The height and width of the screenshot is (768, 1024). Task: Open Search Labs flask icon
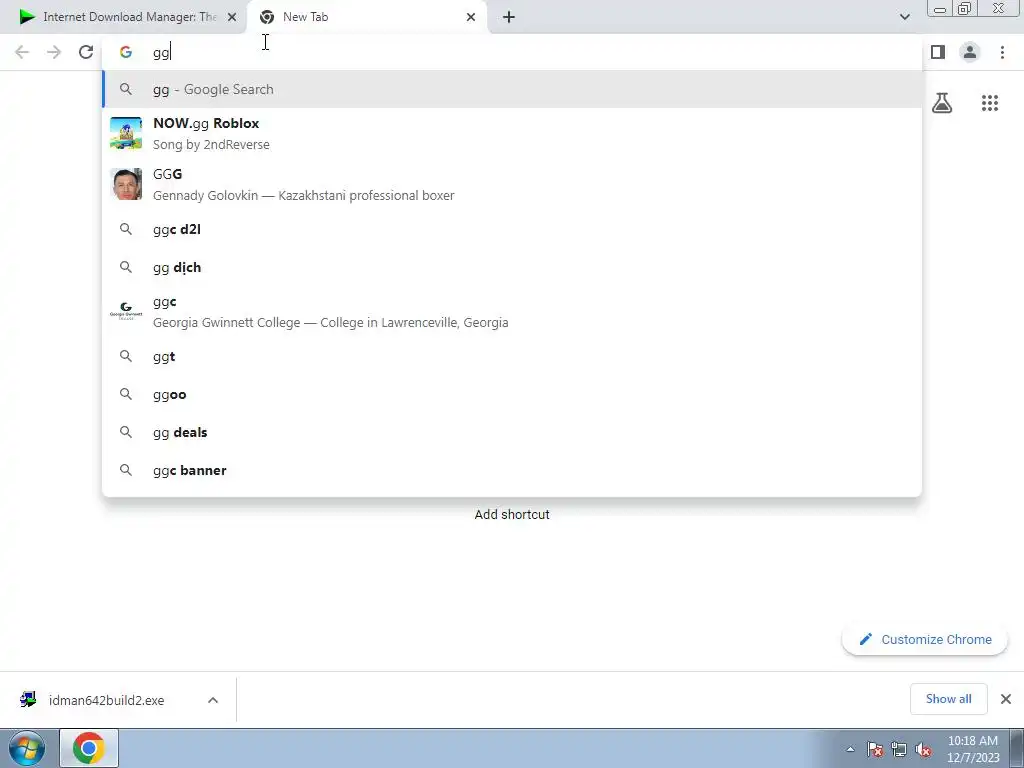[x=942, y=103]
